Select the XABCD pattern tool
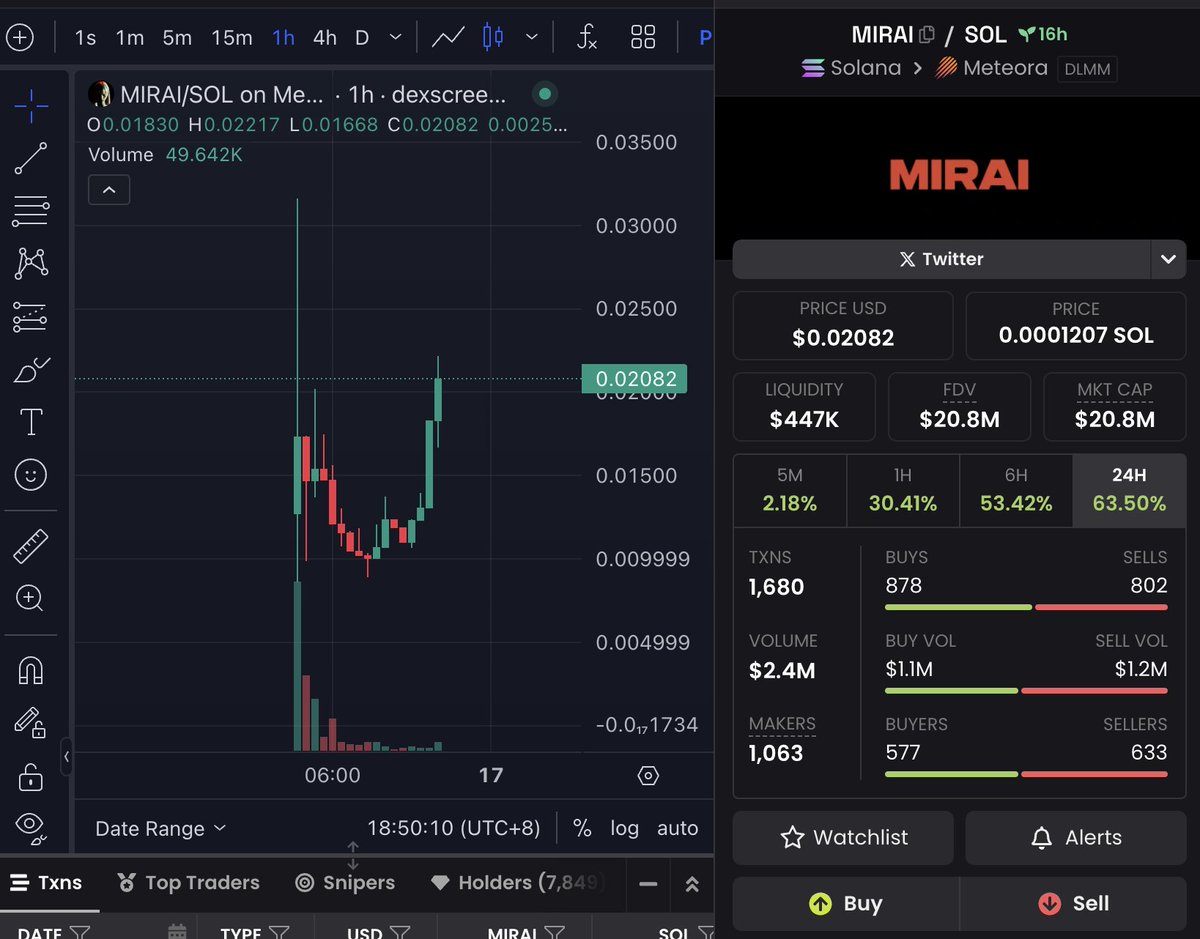This screenshot has width=1200, height=939. (x=31, y=264)
